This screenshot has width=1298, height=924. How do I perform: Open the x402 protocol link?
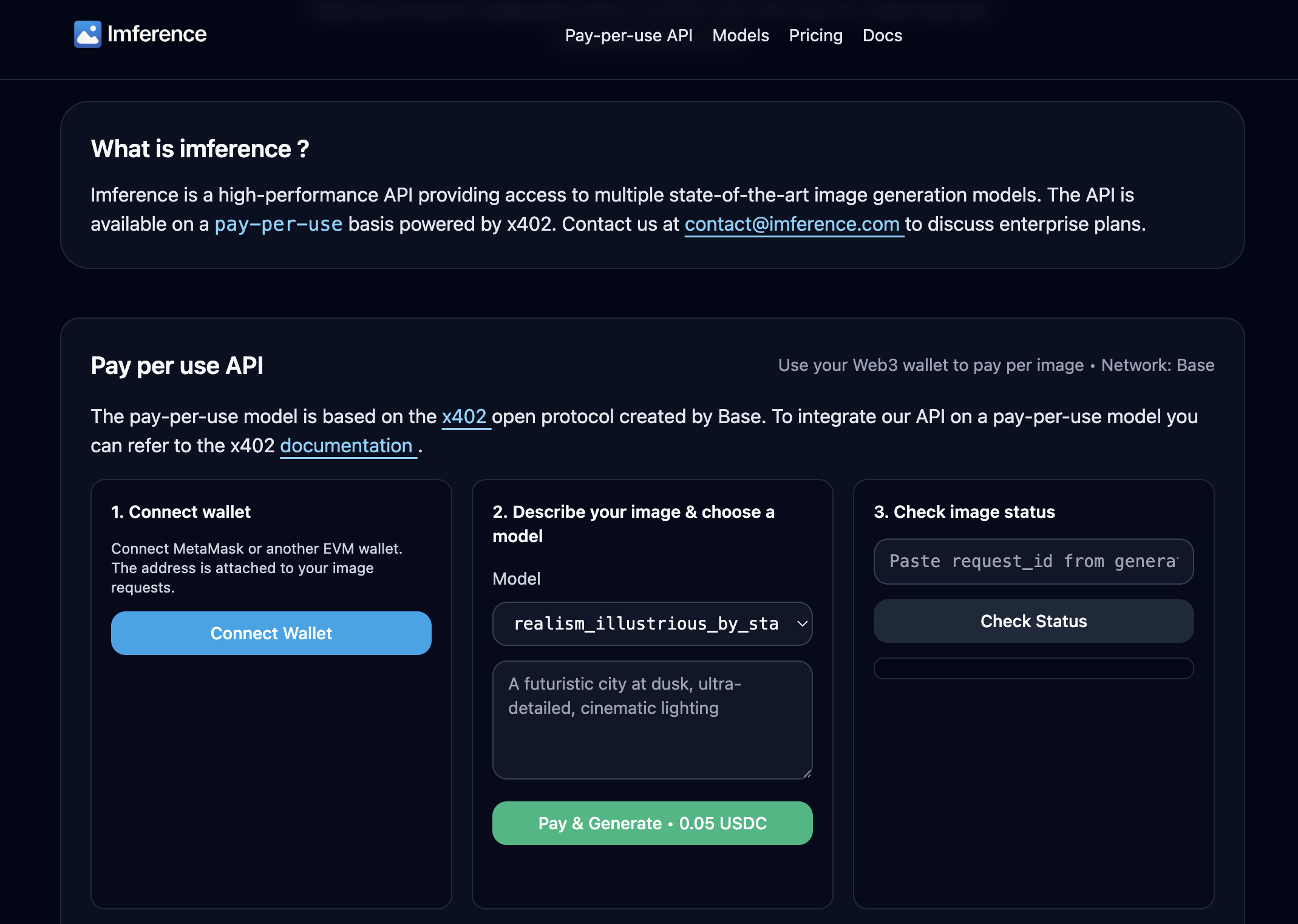[464, 417]
